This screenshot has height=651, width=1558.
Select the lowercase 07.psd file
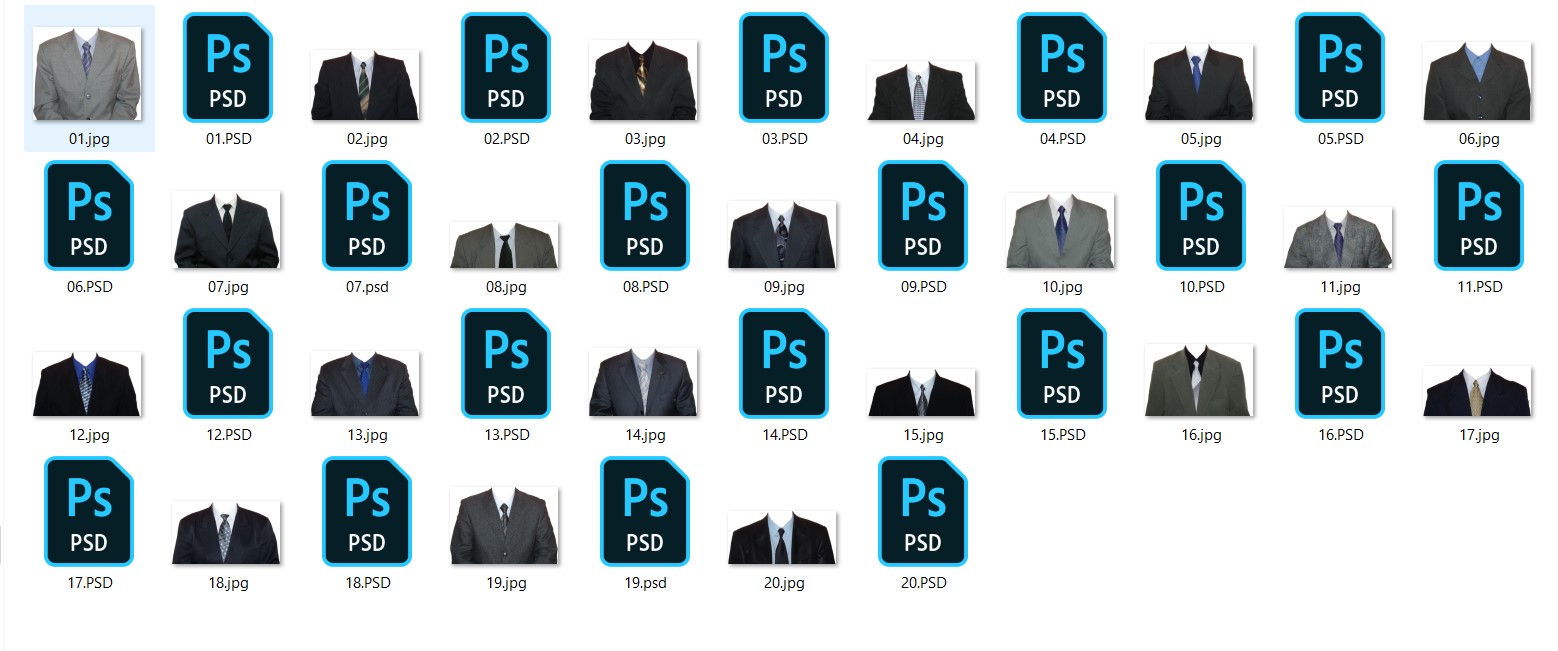pos(367,216)
